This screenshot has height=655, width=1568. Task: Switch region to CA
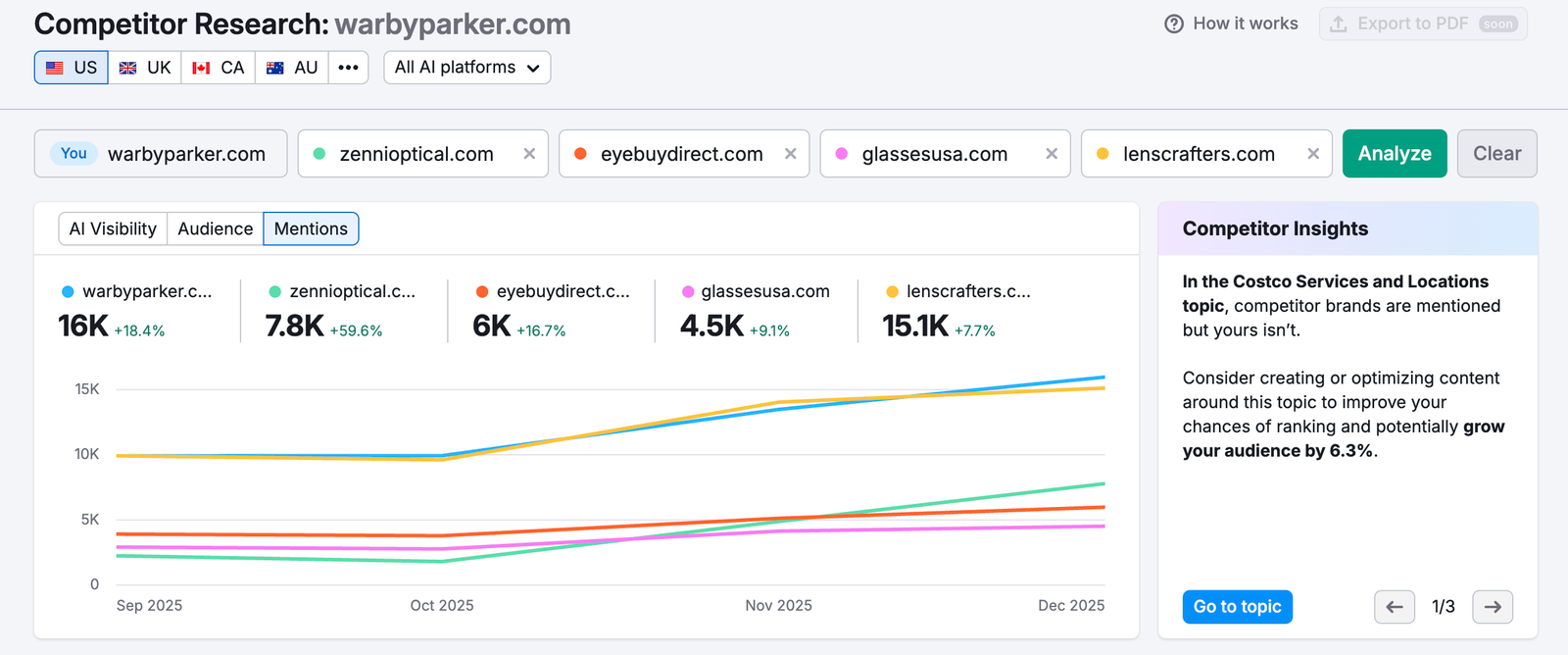[x=219, y=68]
